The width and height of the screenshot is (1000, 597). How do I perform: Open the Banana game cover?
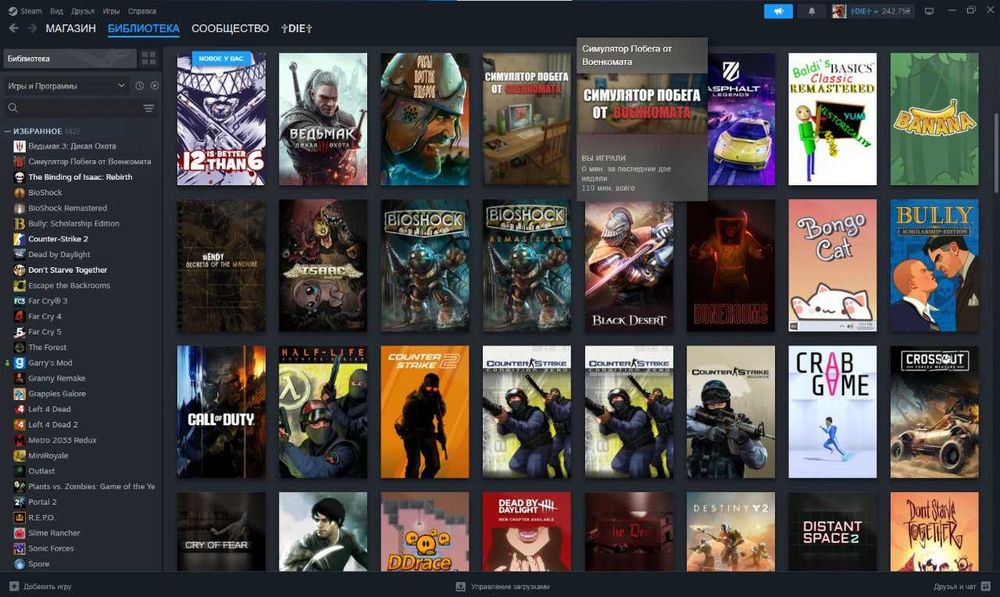[x=934, y=119]
